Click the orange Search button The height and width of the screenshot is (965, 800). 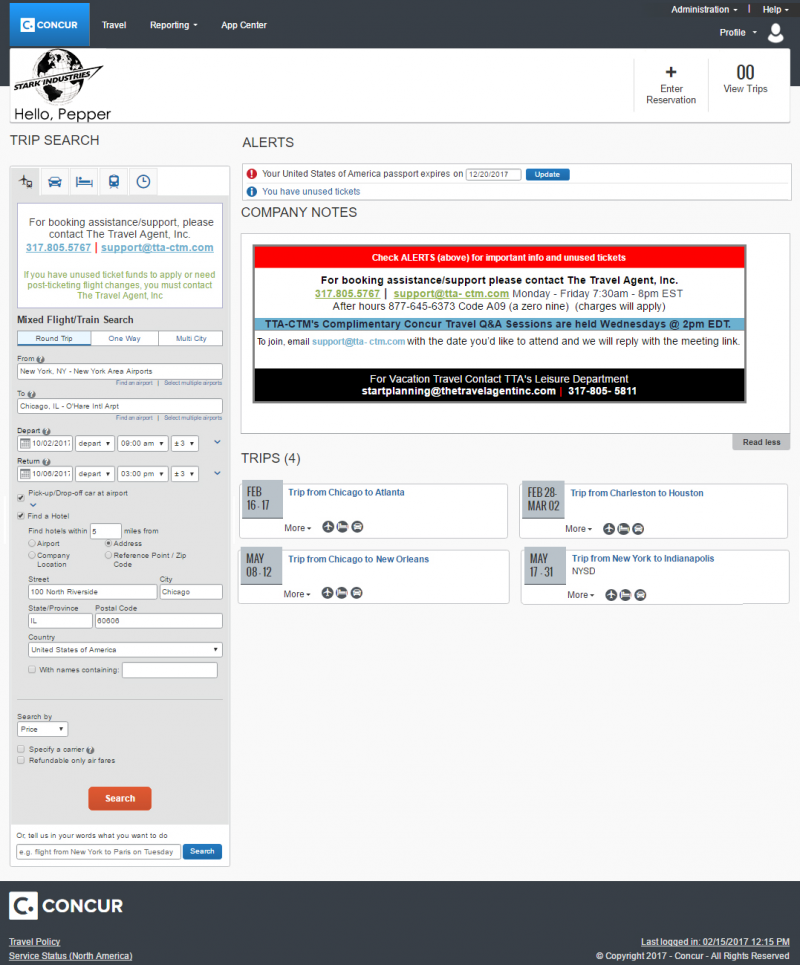pos(120,798)
